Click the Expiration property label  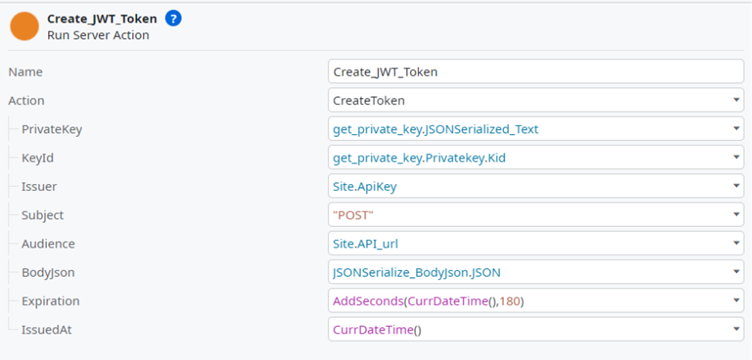click(50, 302)
